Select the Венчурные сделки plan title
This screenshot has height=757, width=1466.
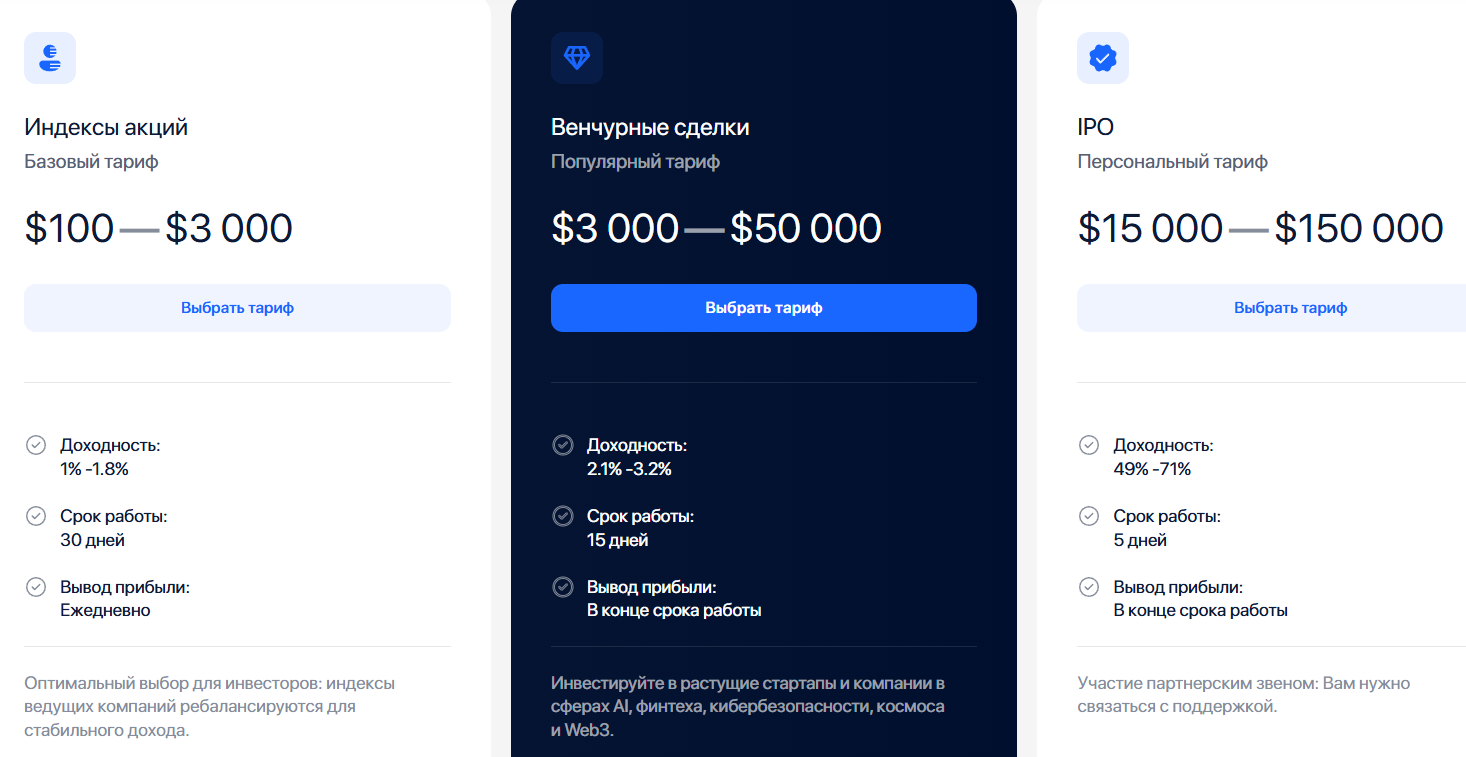650,127
